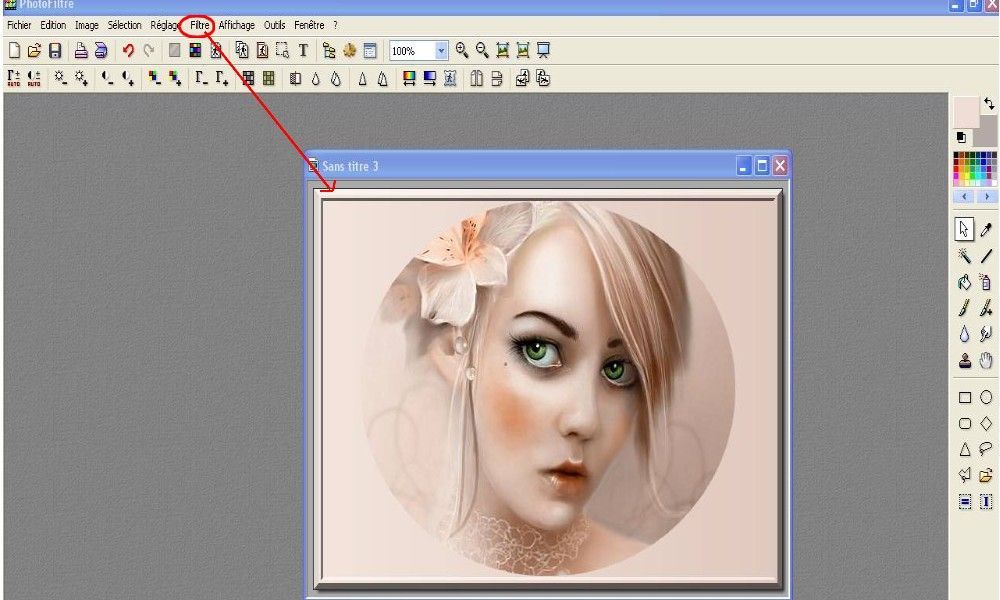Click the Hue variation rainbow icon
The height and width of the screenshot is (600, 1000).
409,78
